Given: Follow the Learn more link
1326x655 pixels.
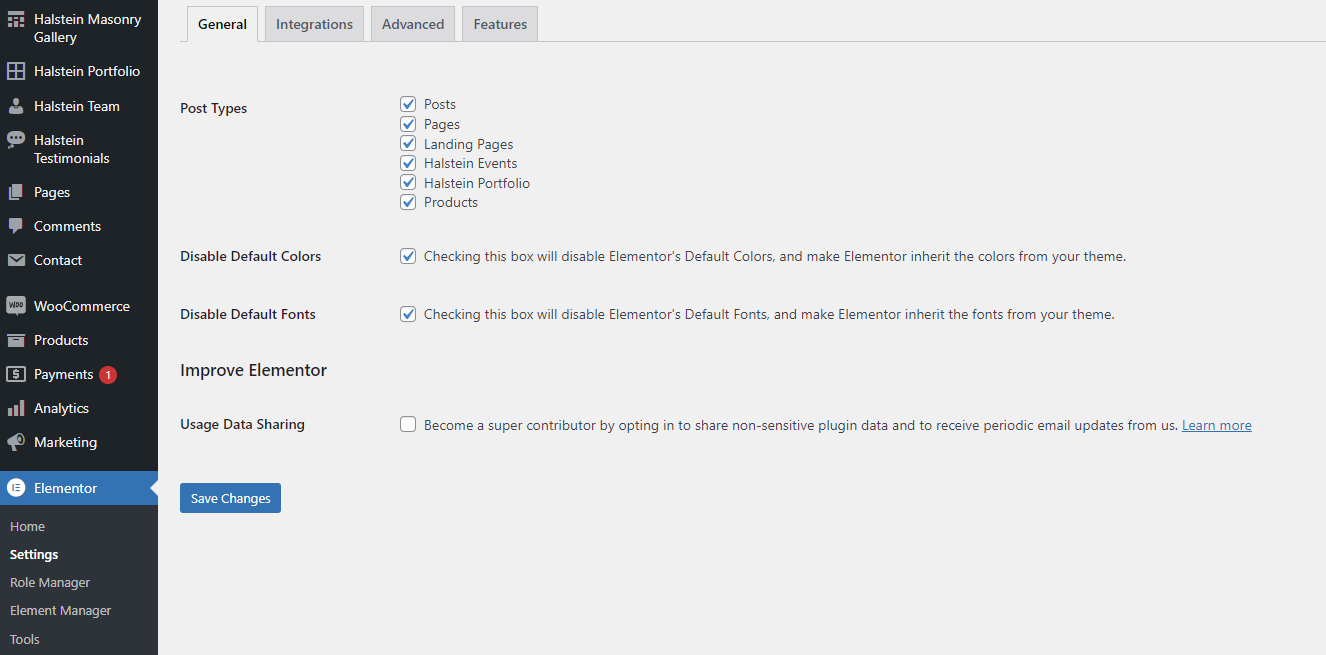Looking at the screenshot, I should coord(1217,425).
